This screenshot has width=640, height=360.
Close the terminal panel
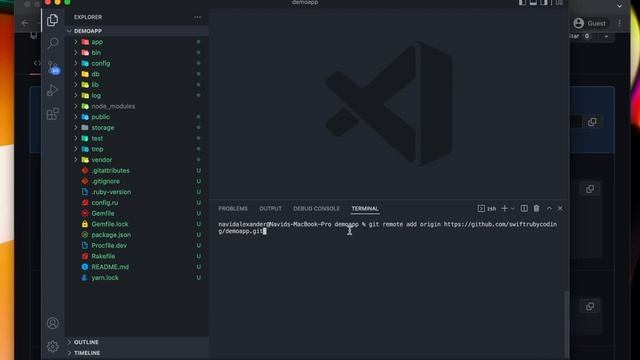(560, 208)
